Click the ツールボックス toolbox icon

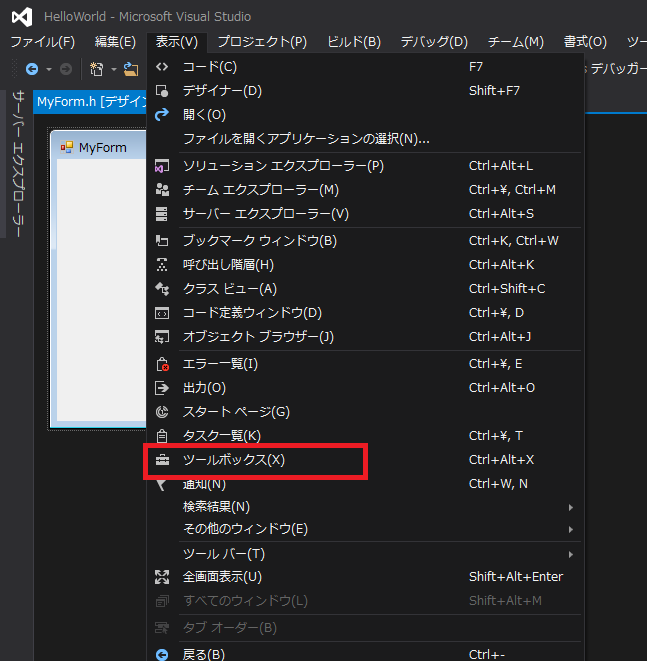(162, 460)
